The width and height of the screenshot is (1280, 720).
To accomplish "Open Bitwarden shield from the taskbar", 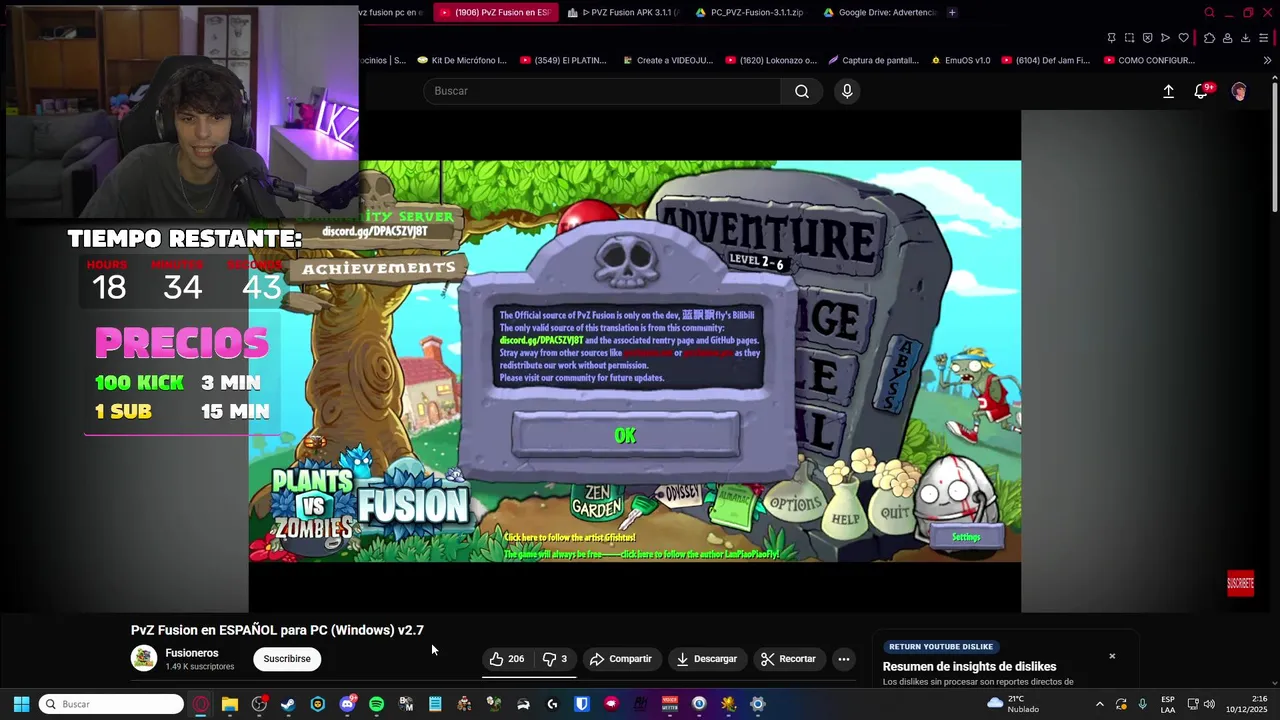I will pyautogui.click(x=581, y=704).
